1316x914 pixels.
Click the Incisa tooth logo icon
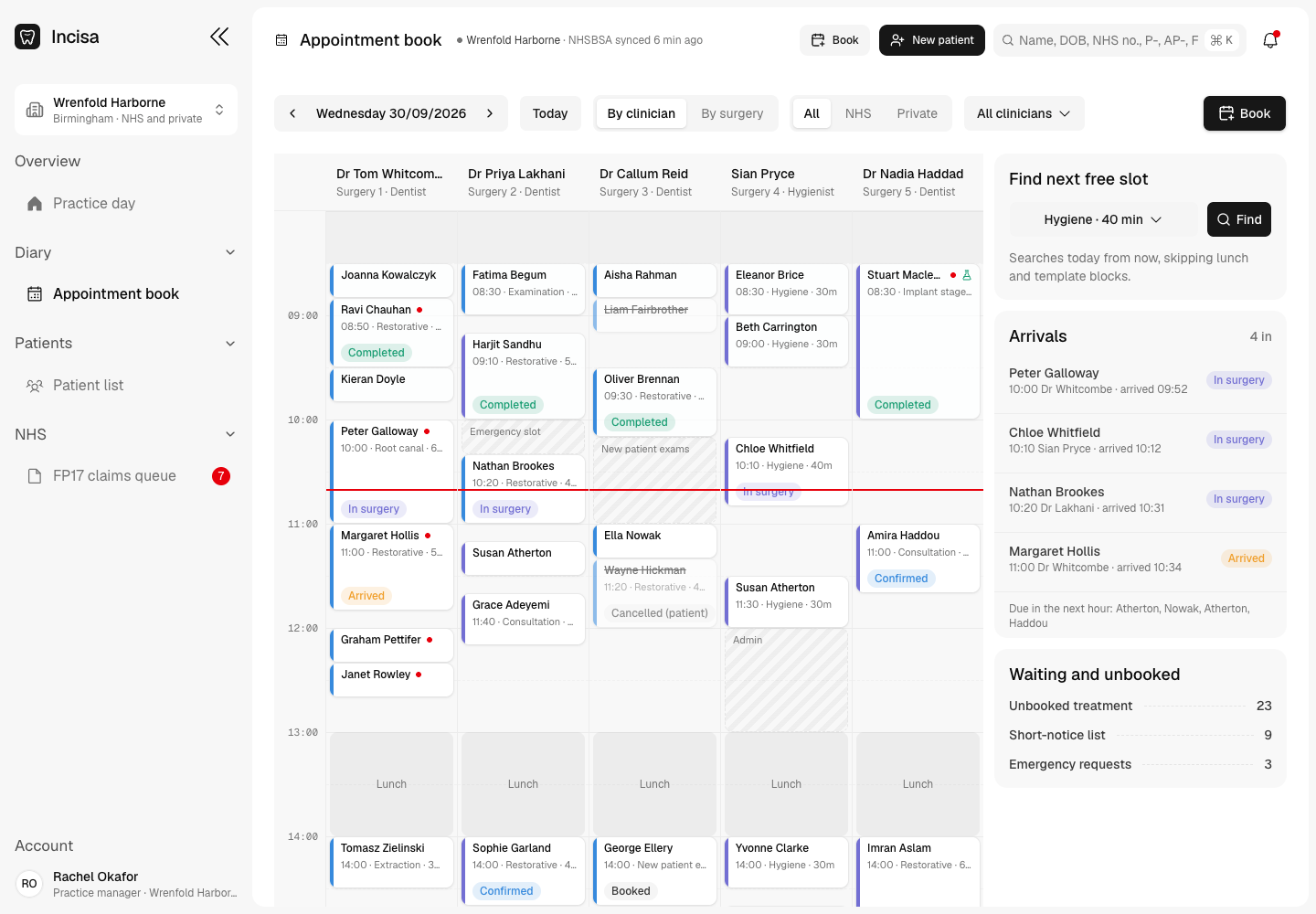coord(27,37)
